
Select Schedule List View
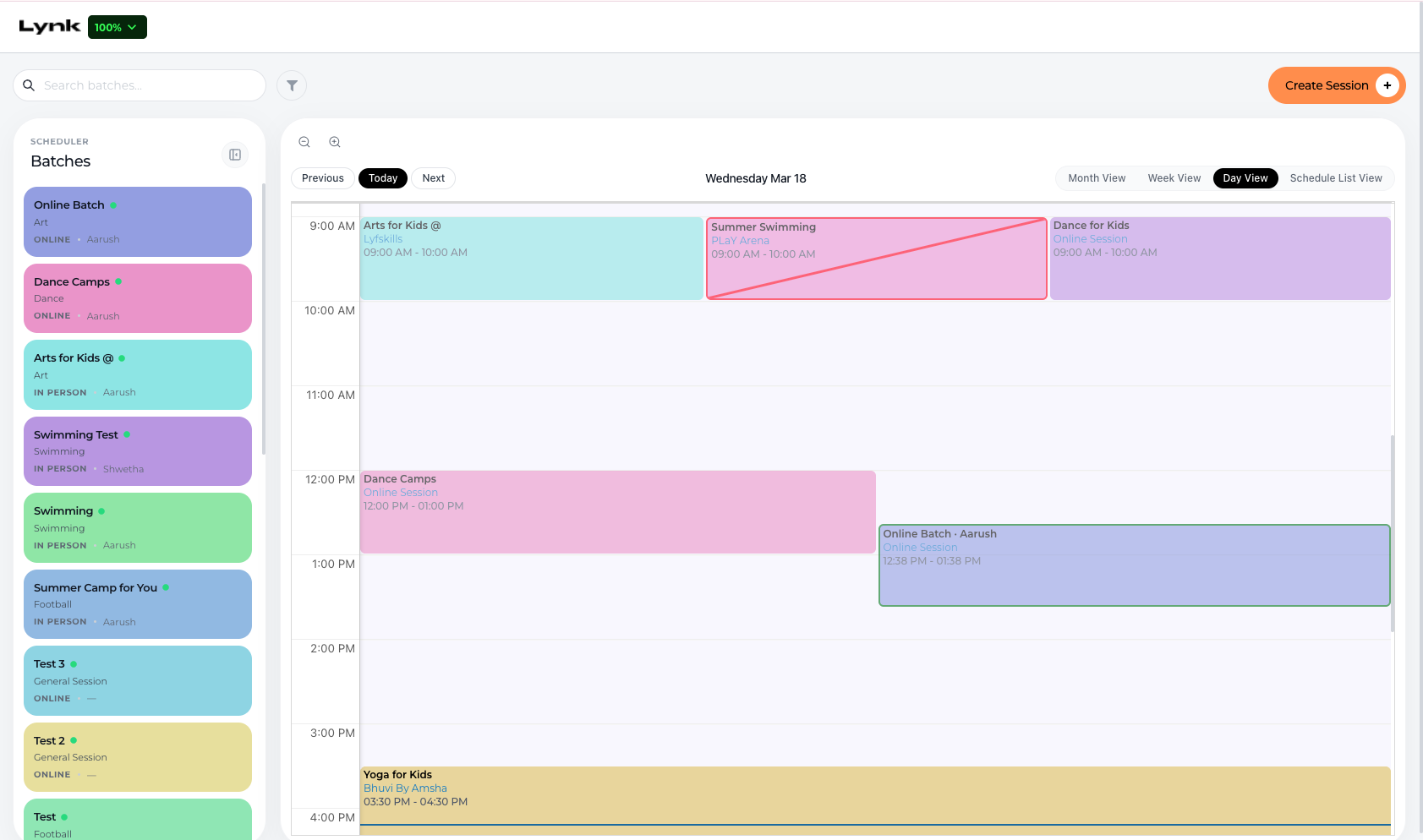1336,178
